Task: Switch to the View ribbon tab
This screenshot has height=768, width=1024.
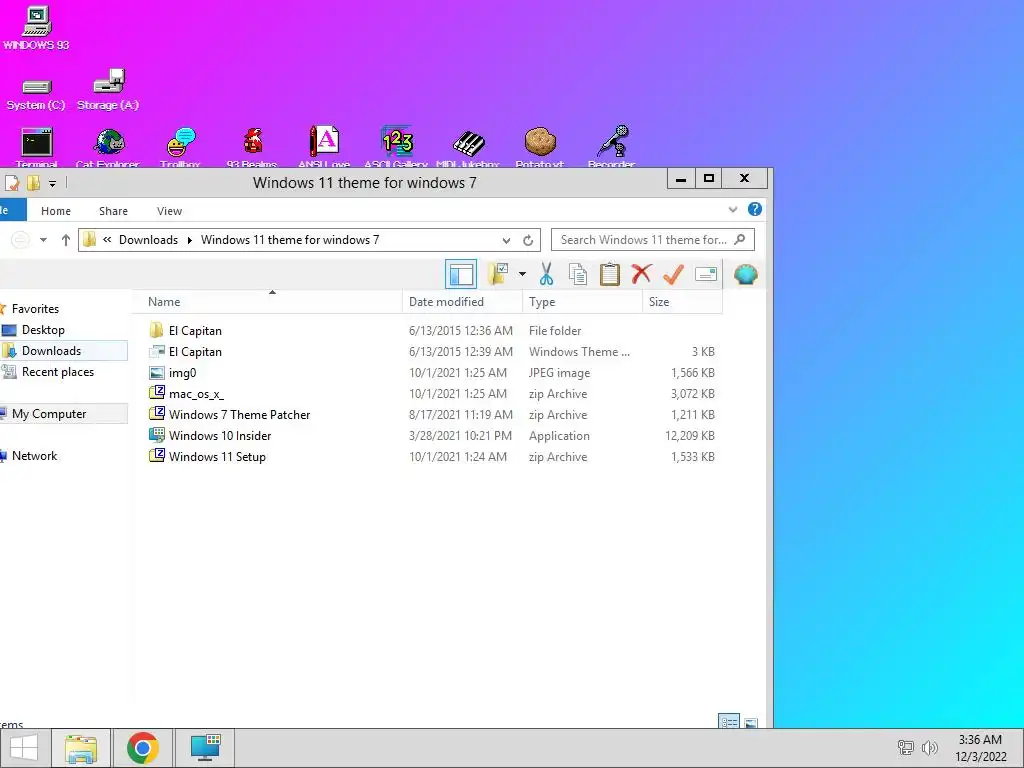Action: (x=169, y=211)
